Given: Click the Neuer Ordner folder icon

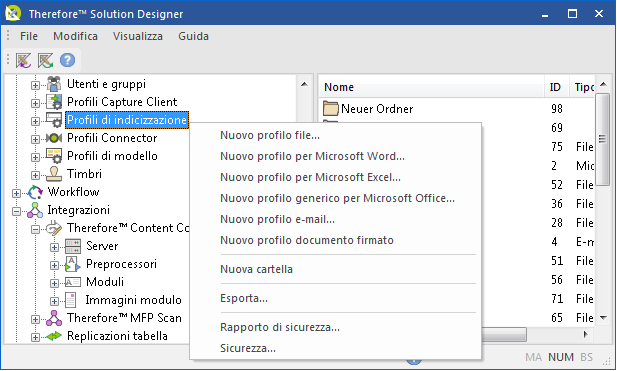Looking at the screenshot, I should coord(331,109).
